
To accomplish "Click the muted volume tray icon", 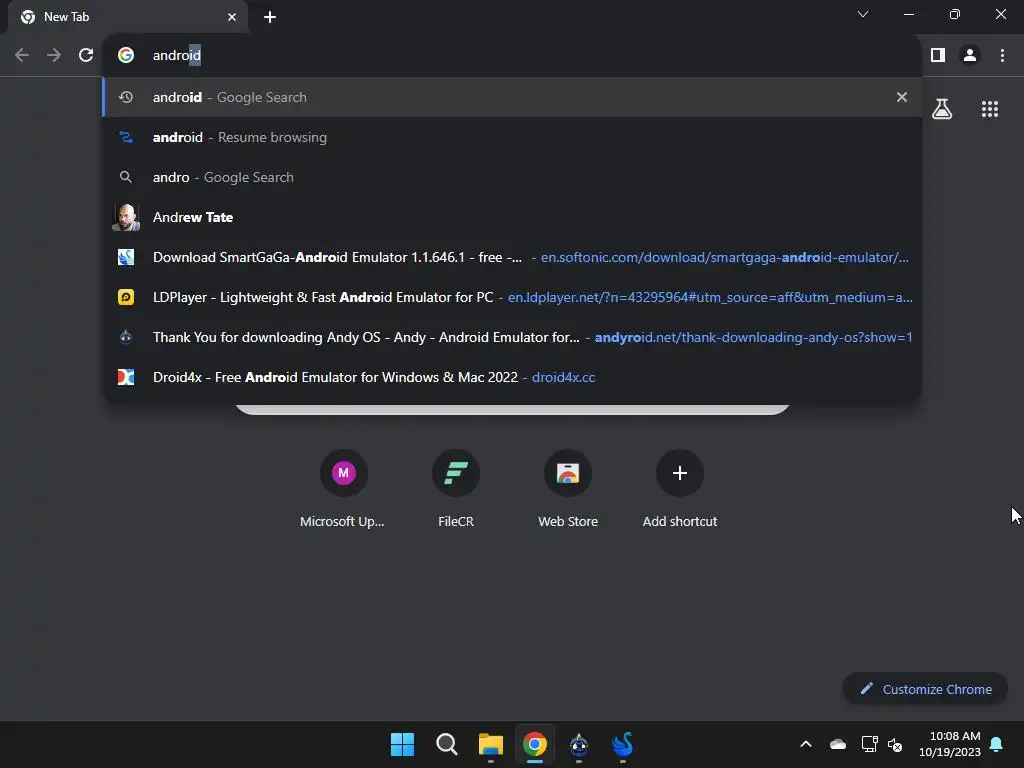I will 895,744.
